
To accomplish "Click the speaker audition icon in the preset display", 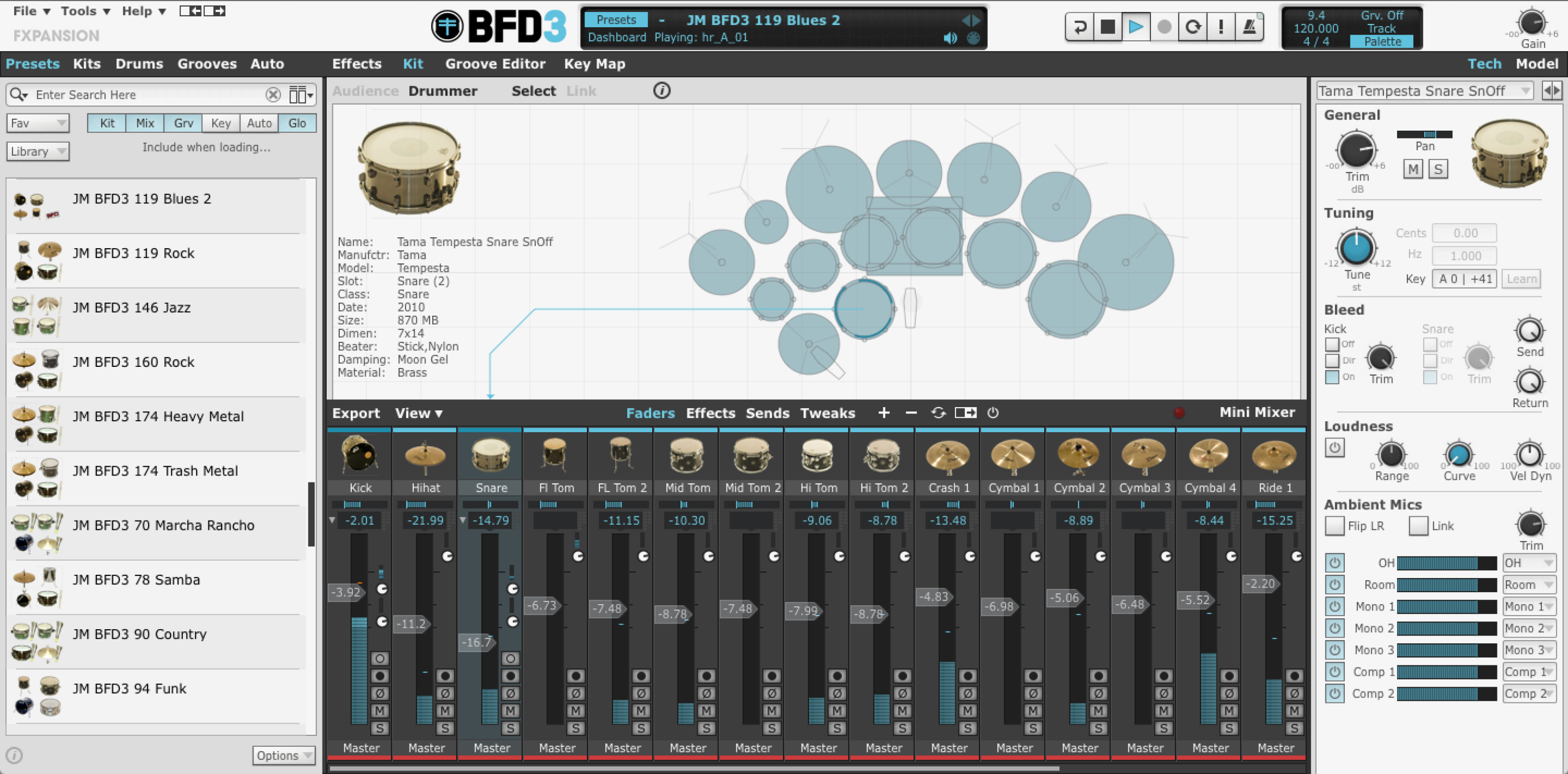I will click(950, 37).
